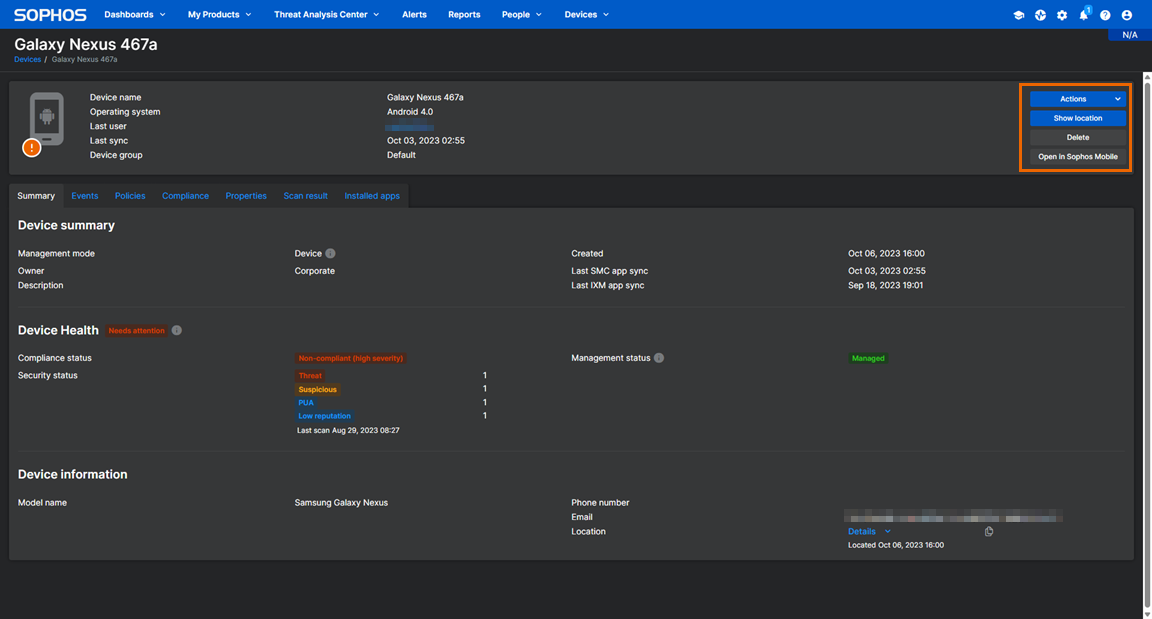Open user account profile icon
This screenshot has width=1152, height=619.
pos(1127,15)
